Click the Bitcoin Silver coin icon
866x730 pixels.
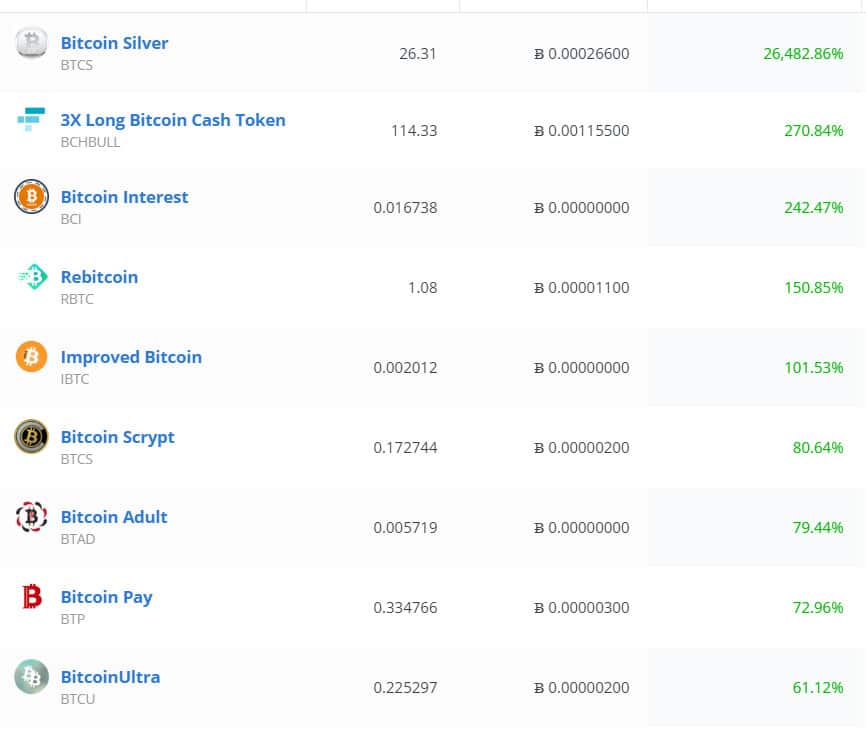click(31, 43)
